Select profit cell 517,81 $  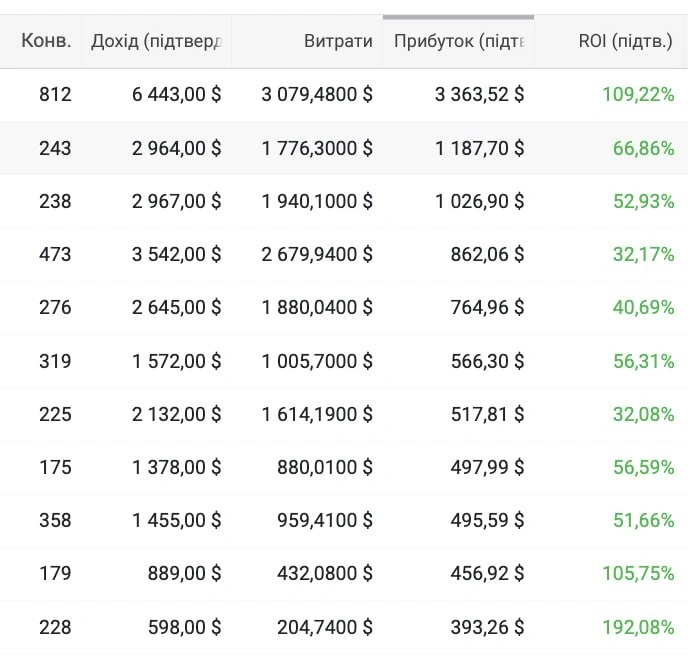click(x=487, y=415)
